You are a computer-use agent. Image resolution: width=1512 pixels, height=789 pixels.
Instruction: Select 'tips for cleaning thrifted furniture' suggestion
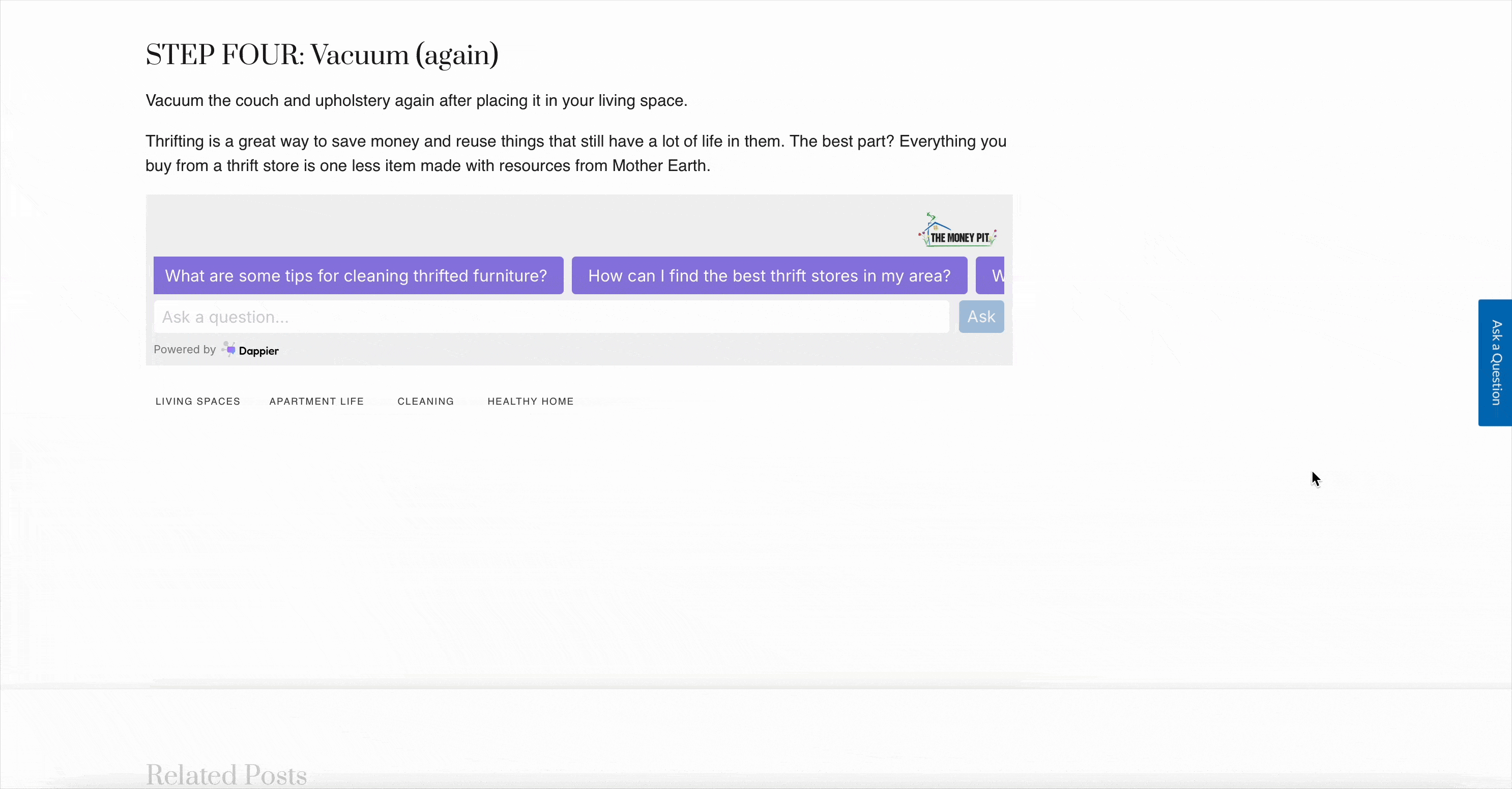[x=358, y=275]
